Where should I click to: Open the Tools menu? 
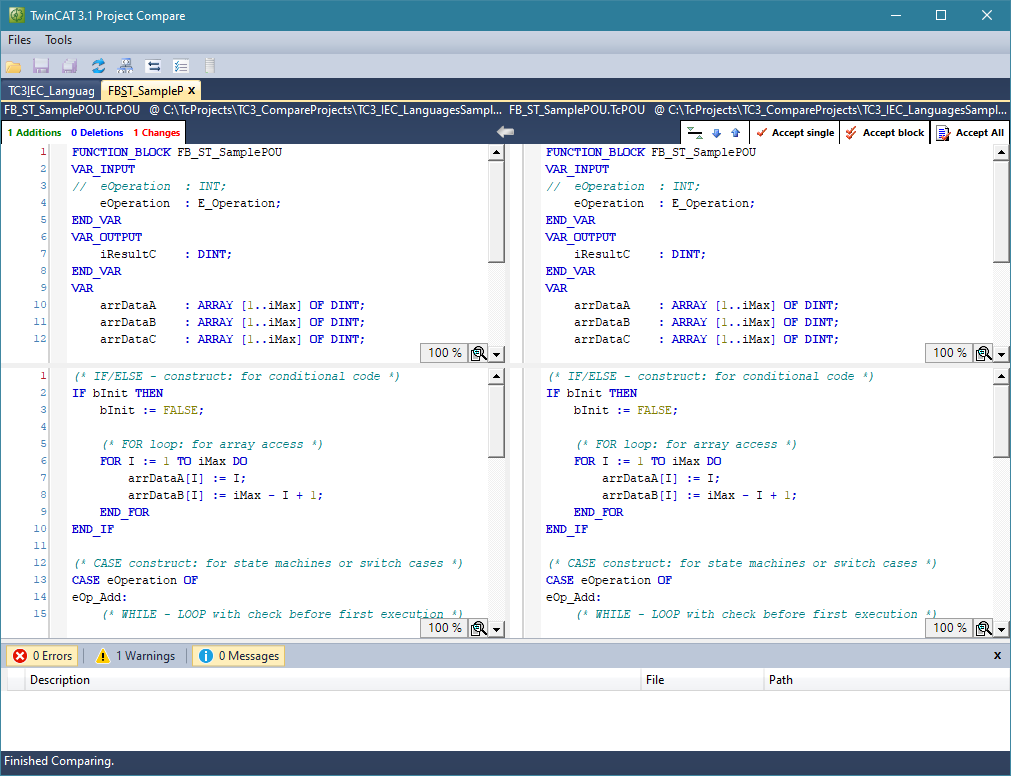tap(58, 40)
